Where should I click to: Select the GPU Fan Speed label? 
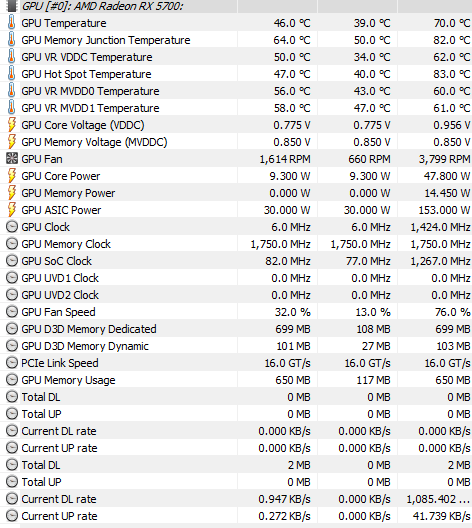(x=58, y=312)
